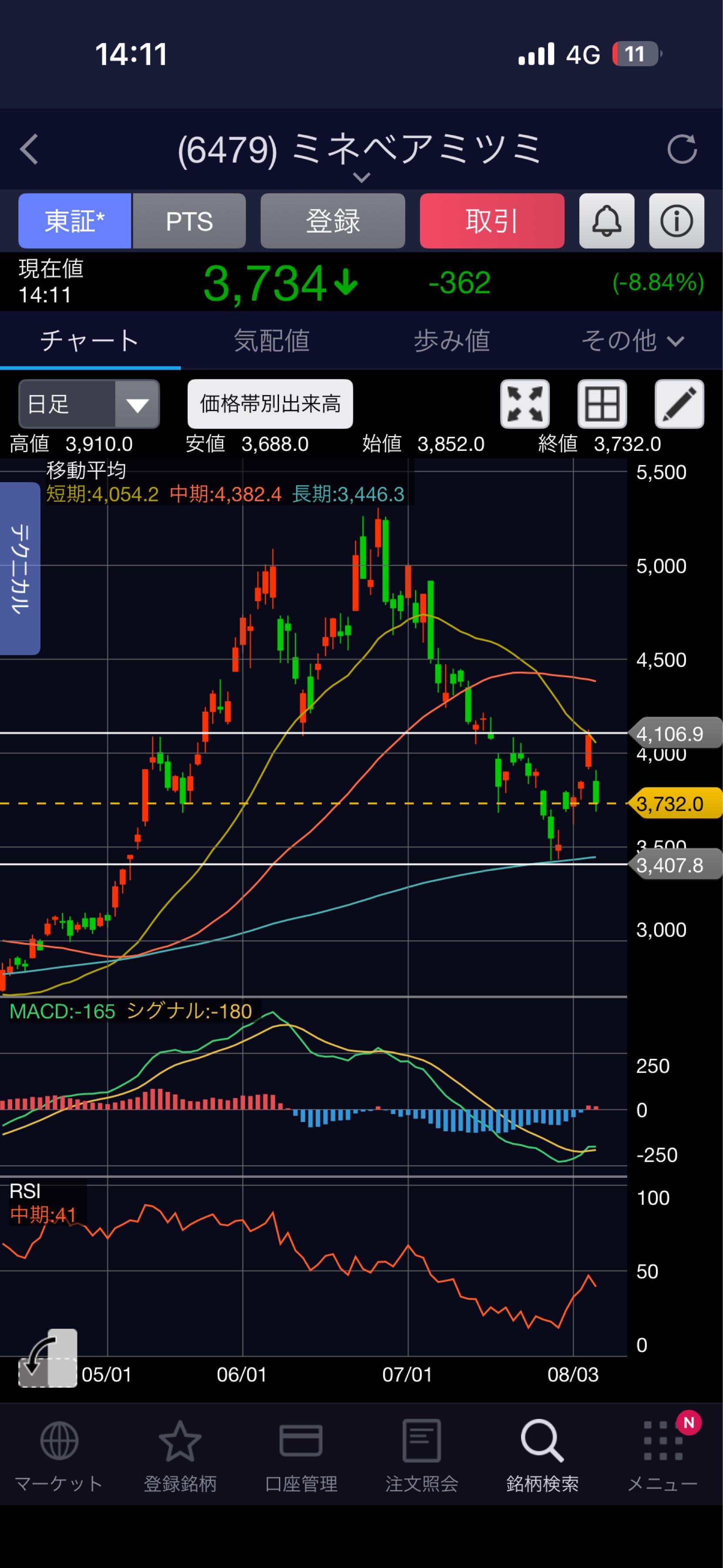Image resolution: width=723 pixels, height=1568 pixels.
Task: Tap the current price 3,734
Action: 265,283
